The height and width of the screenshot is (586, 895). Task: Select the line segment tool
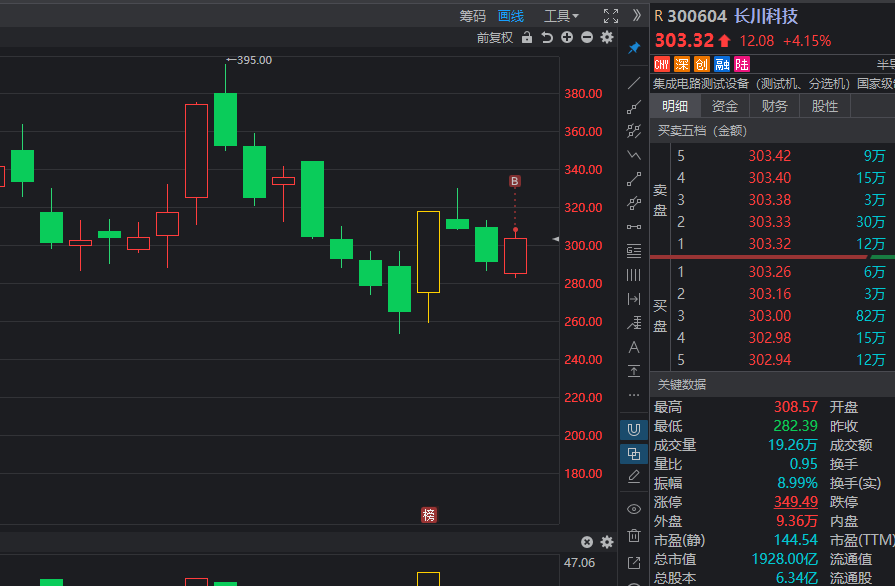634,179
